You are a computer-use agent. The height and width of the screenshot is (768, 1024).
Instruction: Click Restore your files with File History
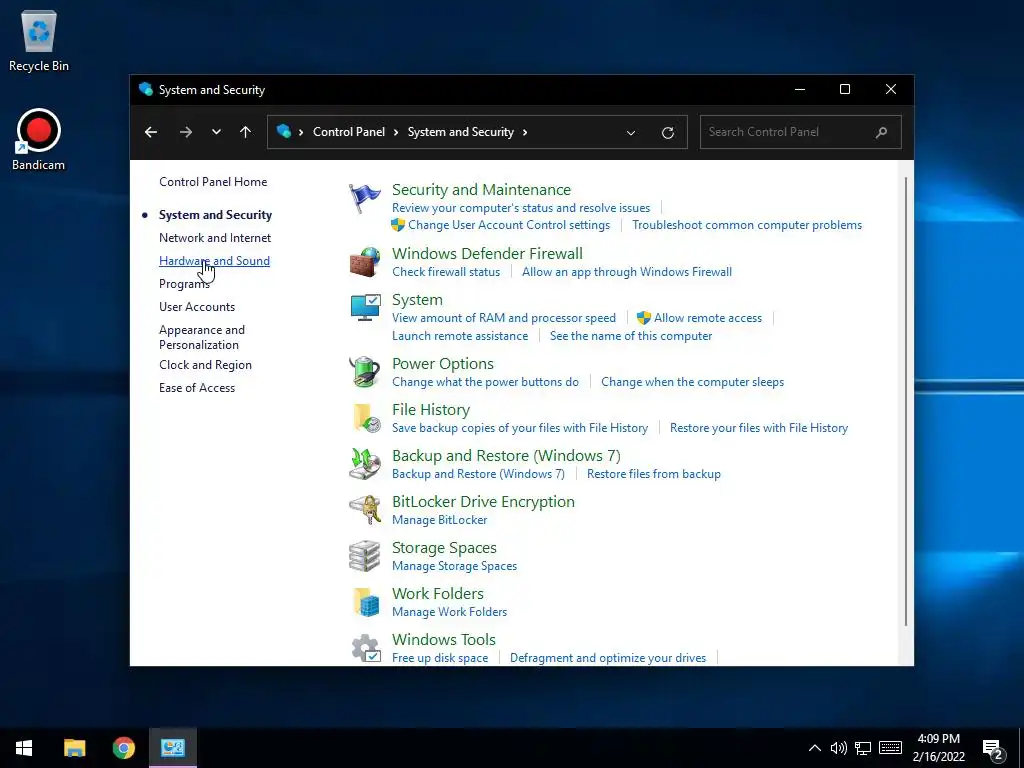tap(759, 428)
